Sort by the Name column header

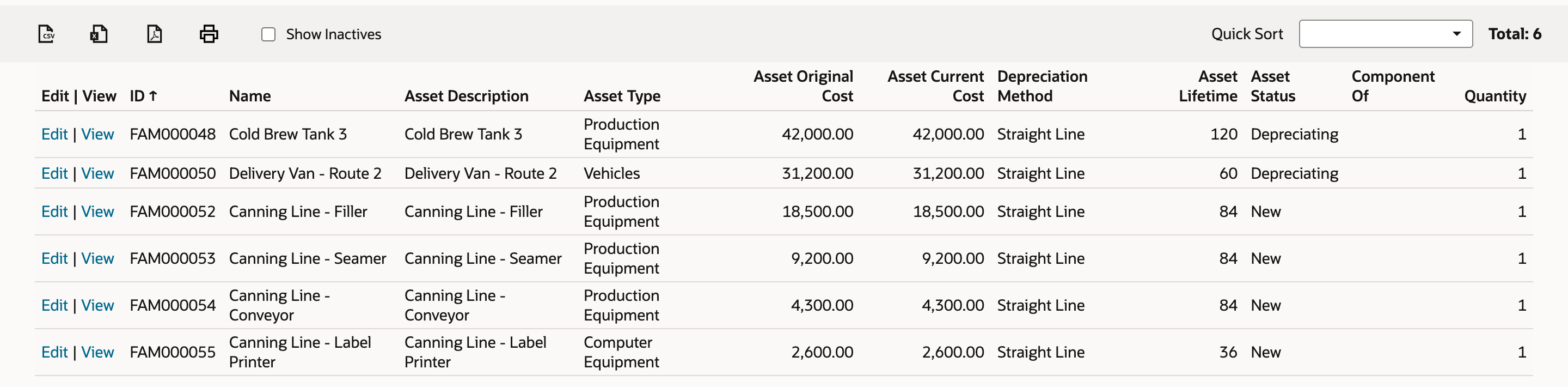coord(249,96)
